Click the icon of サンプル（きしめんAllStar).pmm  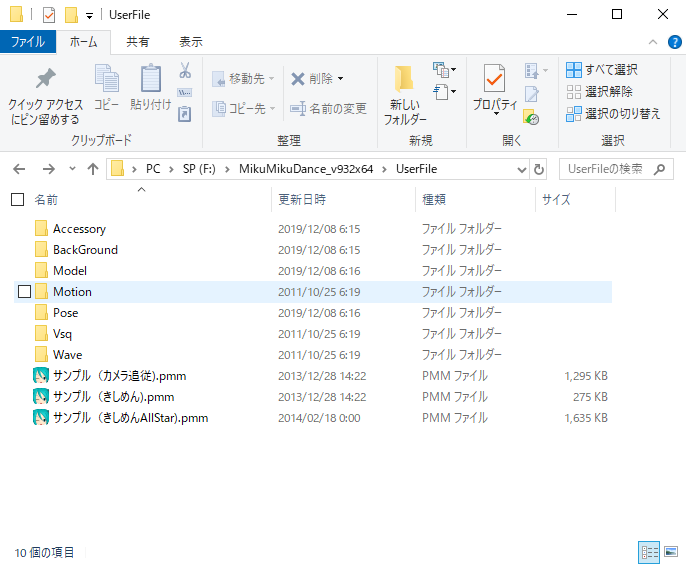[41, 418]
